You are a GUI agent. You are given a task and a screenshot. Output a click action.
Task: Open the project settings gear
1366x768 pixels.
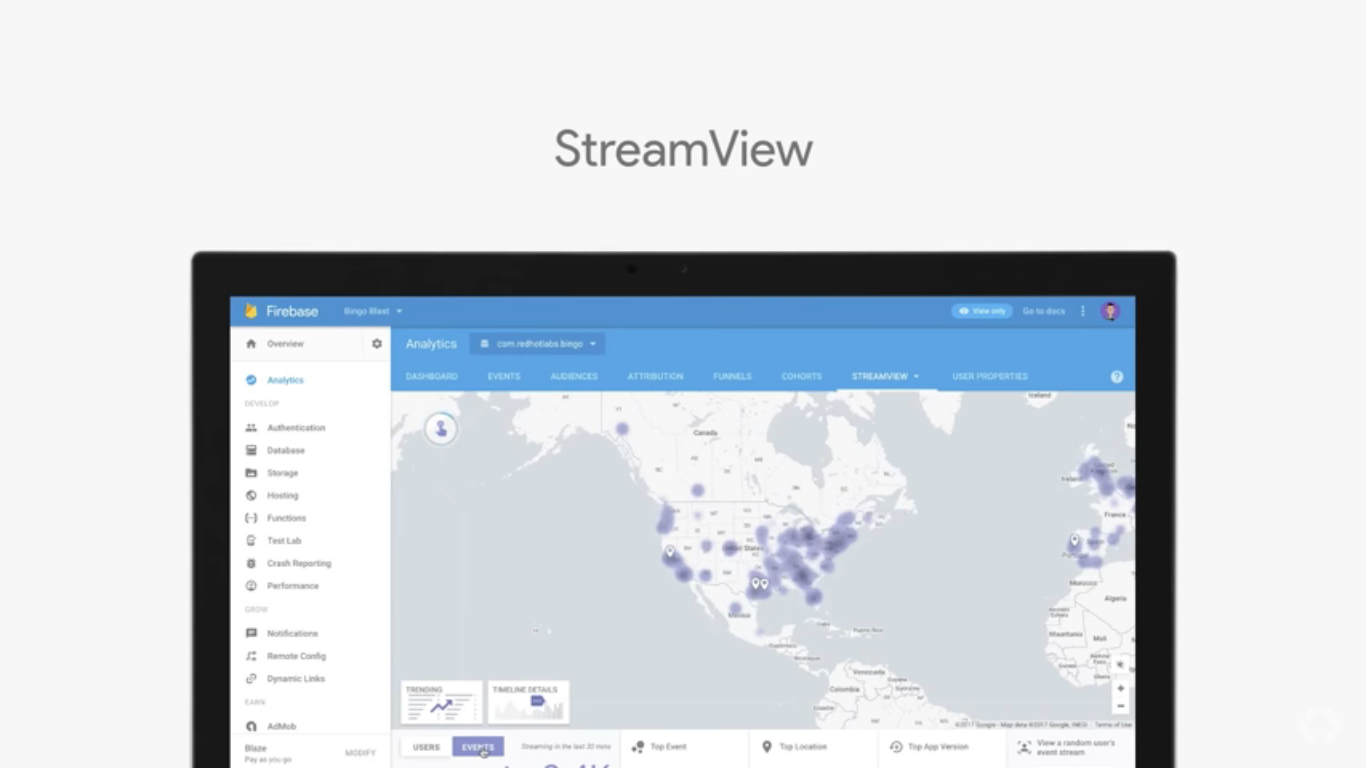coord(377,344)
